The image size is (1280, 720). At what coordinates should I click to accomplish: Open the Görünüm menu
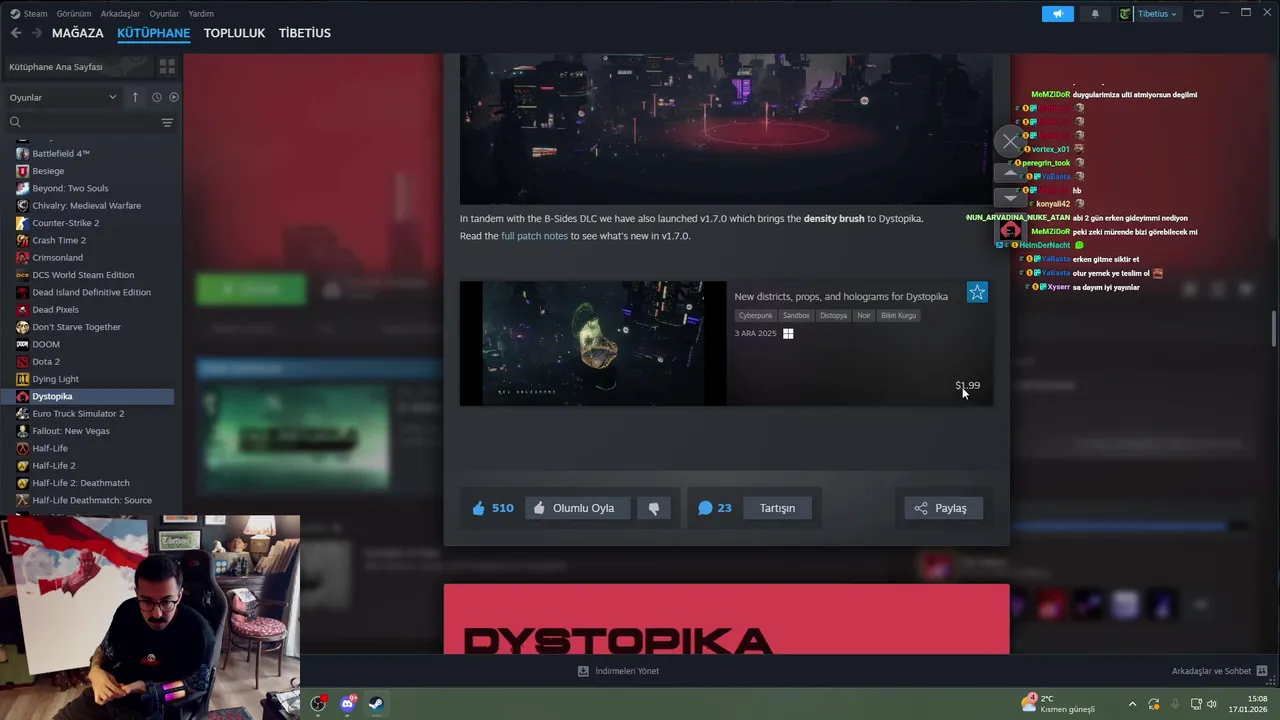(74, 14)
